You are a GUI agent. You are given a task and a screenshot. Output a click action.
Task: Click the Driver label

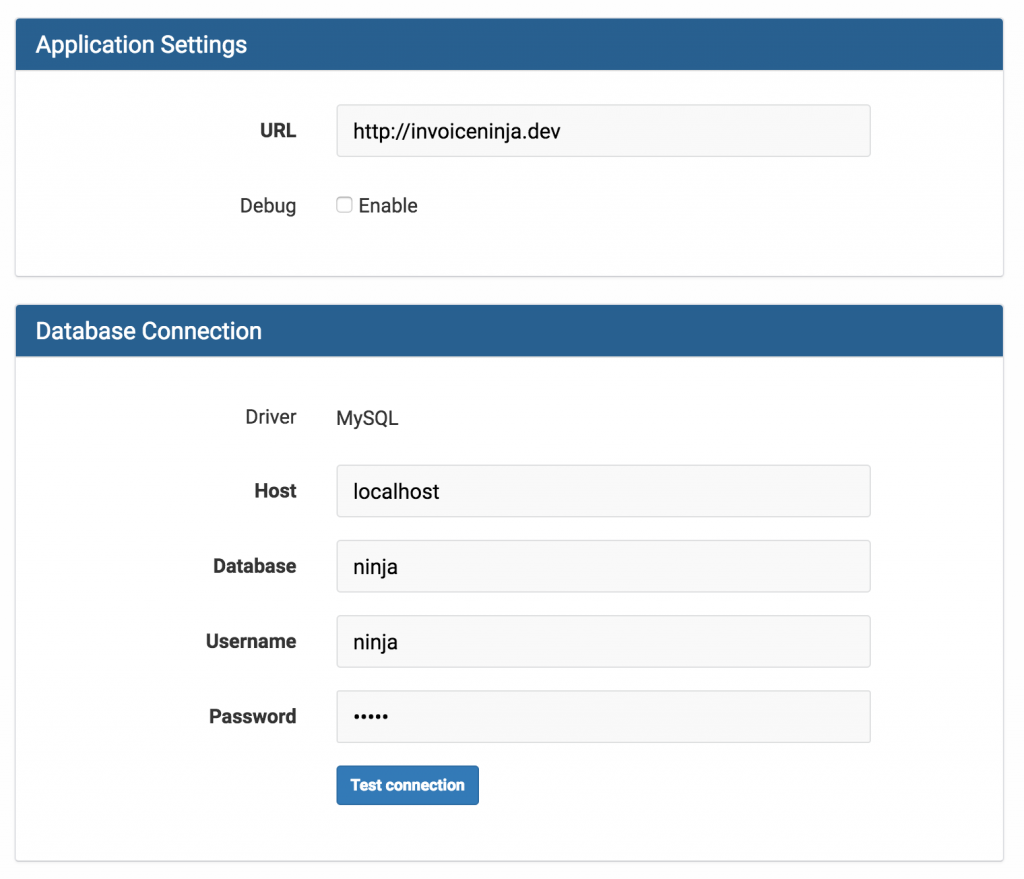tap(270, 417)
